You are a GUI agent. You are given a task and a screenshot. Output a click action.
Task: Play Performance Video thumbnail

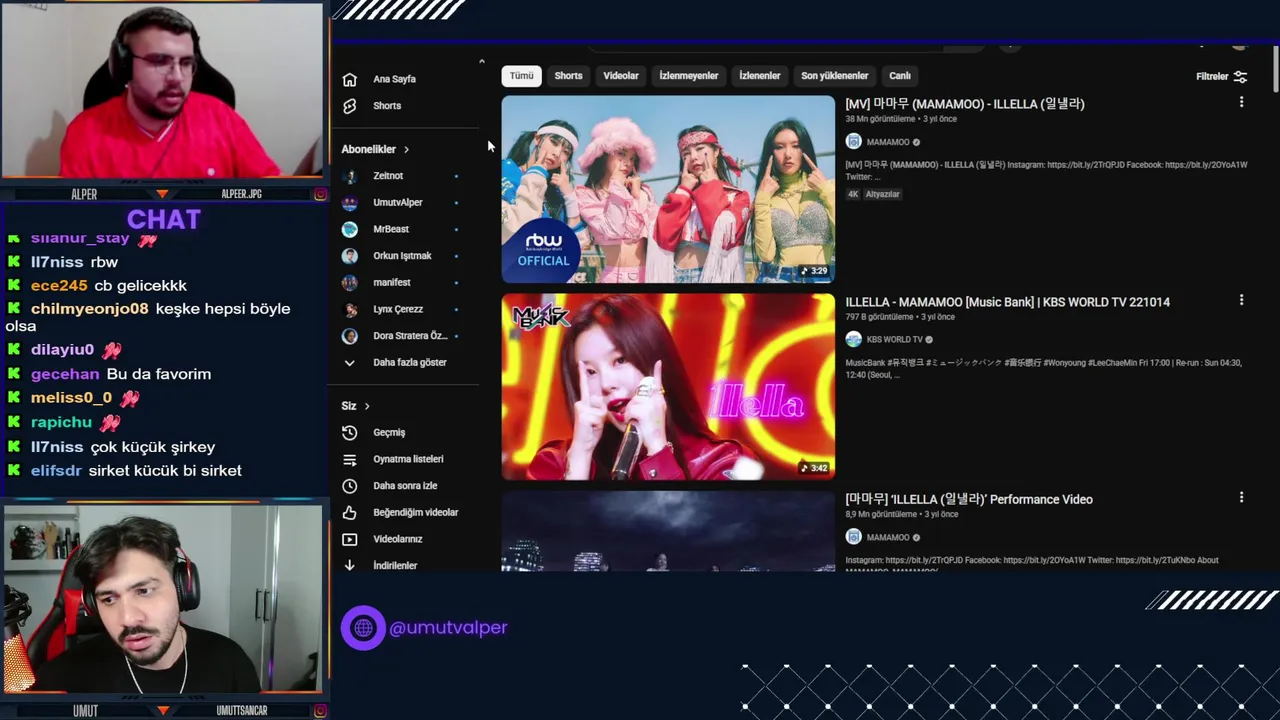pyautogui.click(x=668, y=531)
